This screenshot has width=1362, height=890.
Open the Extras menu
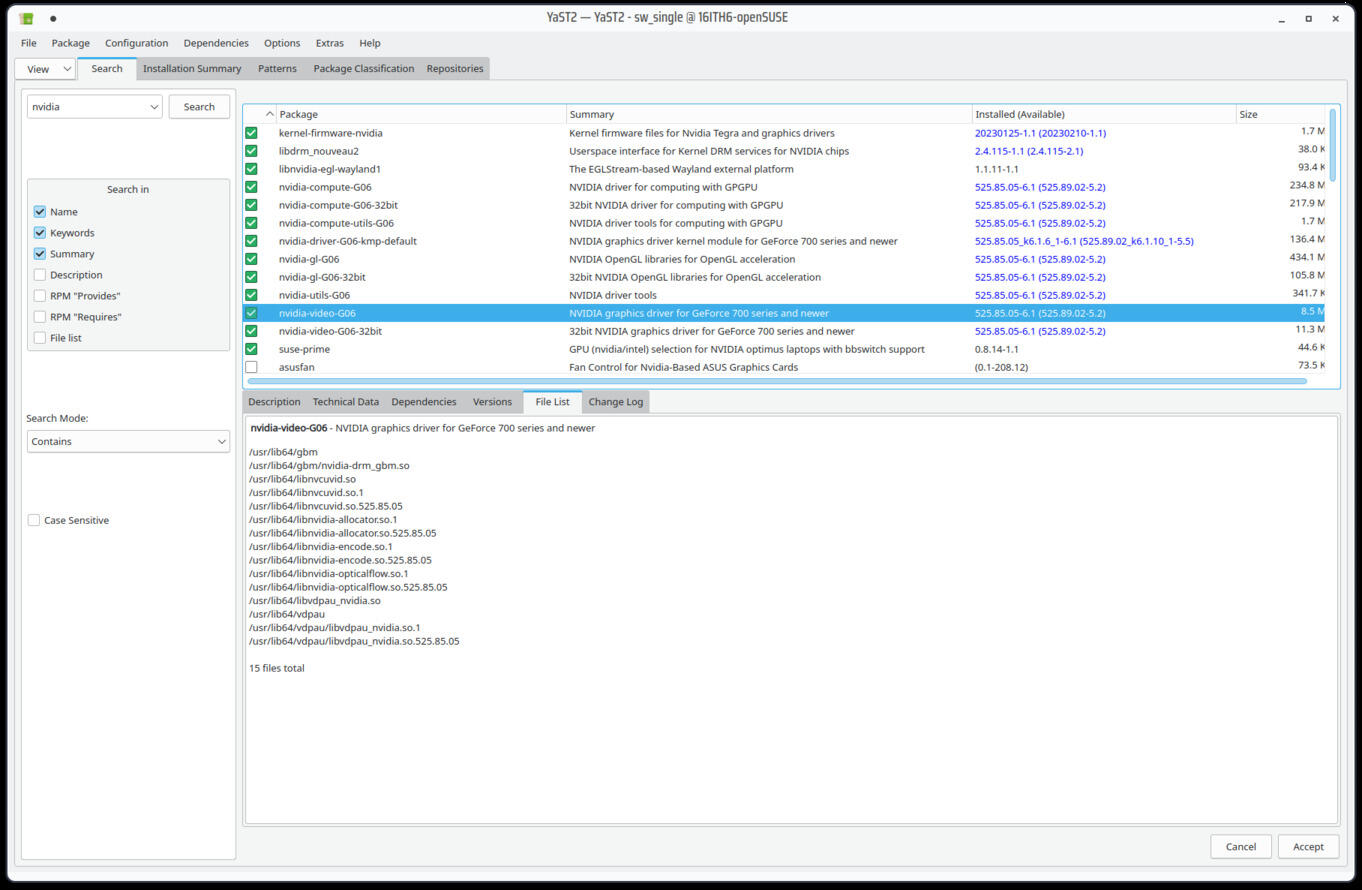pyautogui.click(x=330, y=43)
